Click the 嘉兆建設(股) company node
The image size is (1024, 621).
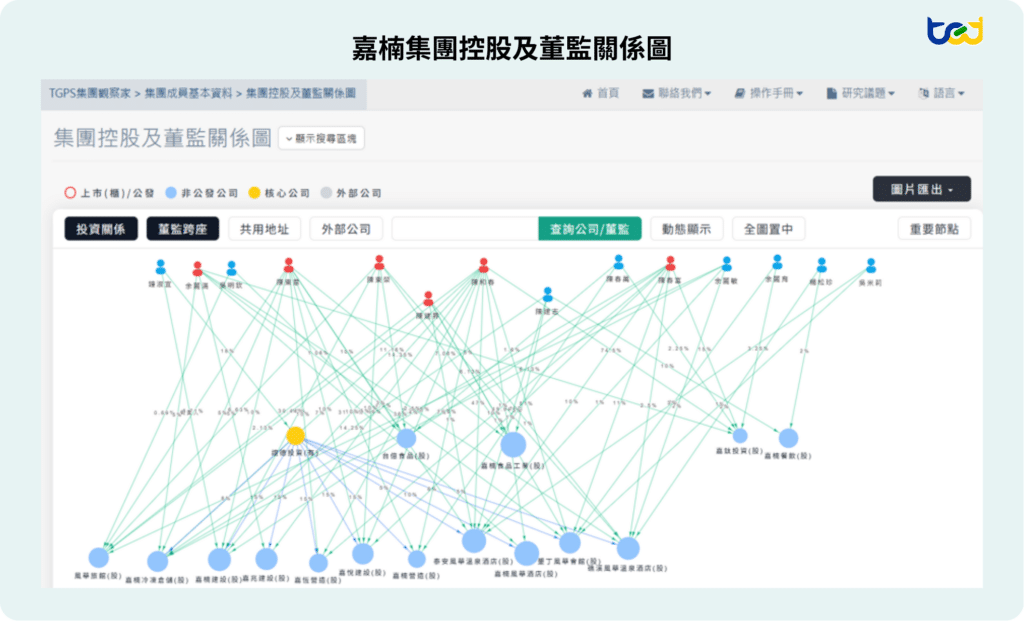266,559
